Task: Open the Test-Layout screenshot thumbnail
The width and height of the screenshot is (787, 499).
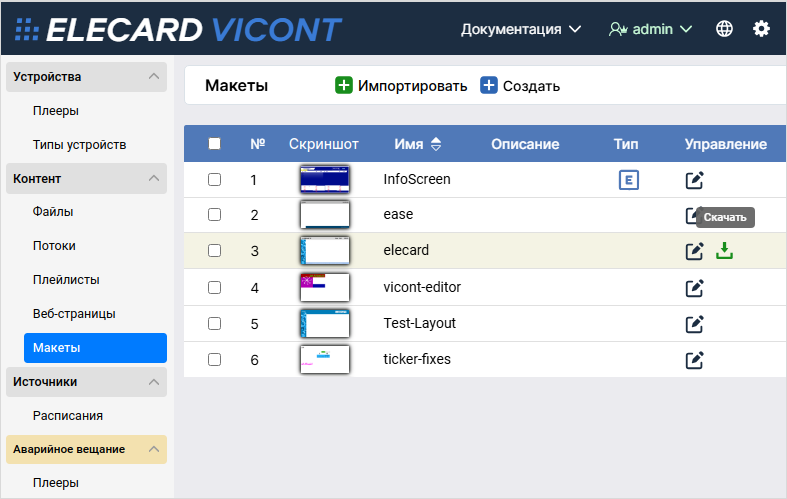Action: click(325, 323)
